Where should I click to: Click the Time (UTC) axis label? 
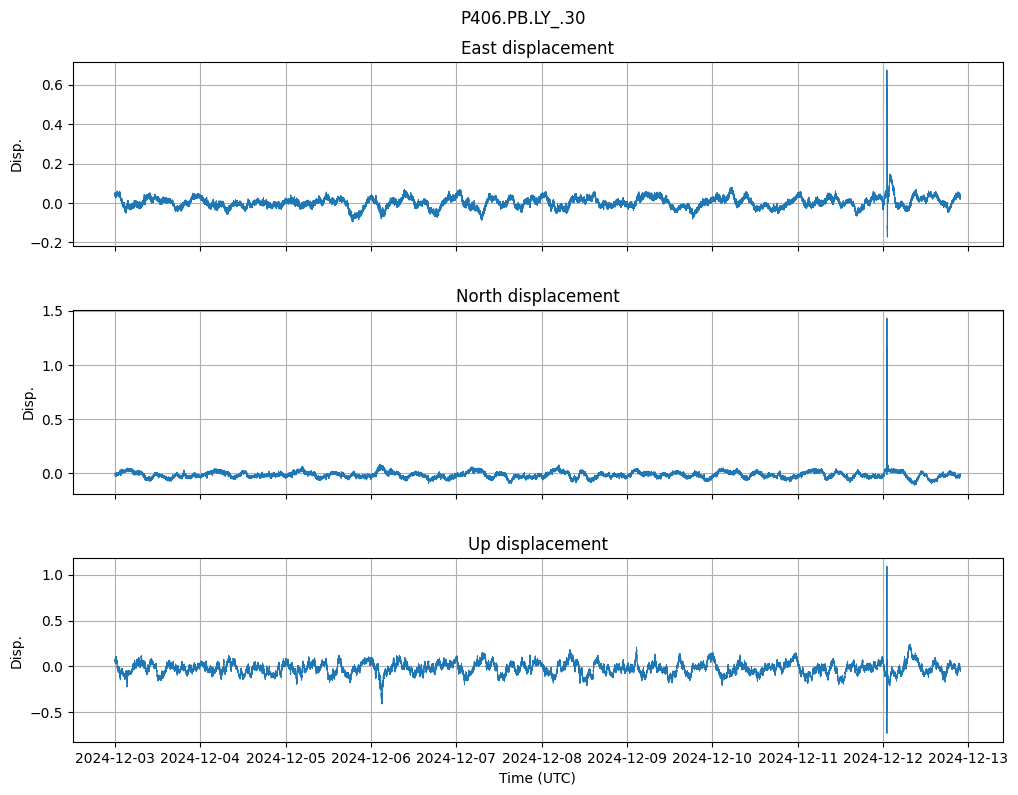tap(537, 778)
